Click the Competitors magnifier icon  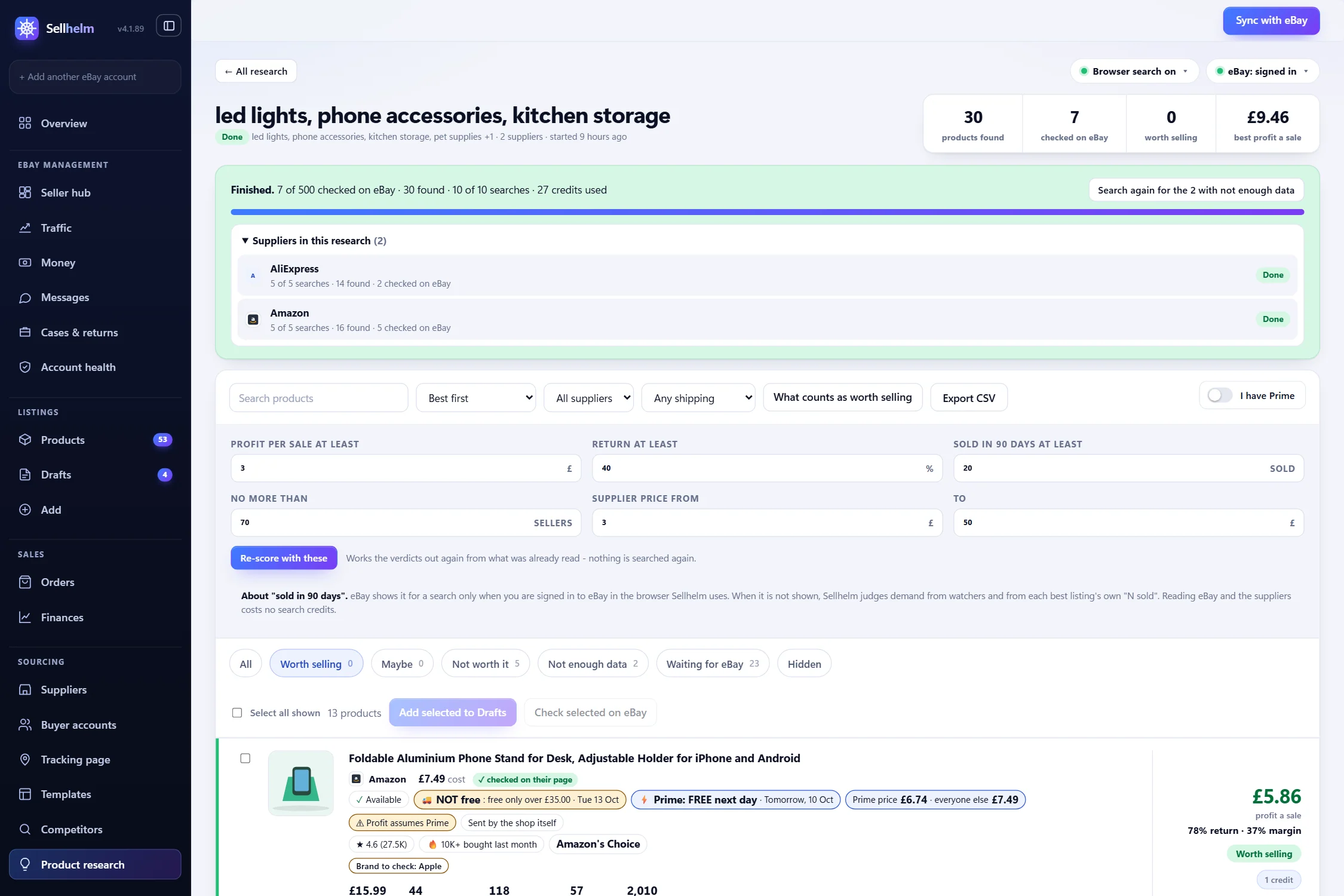pos(25,829)
